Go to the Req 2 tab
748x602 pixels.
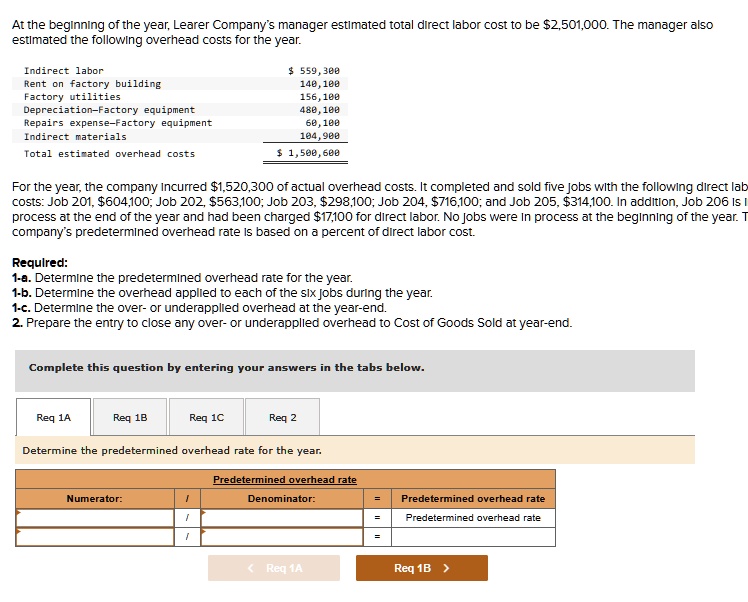tap(282, 417)
